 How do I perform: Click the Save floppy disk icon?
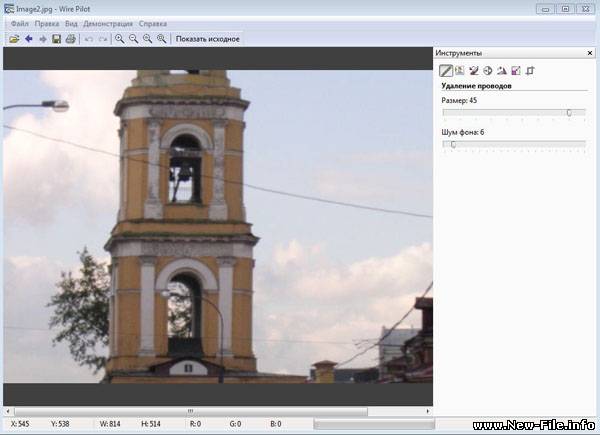(57, 39)
